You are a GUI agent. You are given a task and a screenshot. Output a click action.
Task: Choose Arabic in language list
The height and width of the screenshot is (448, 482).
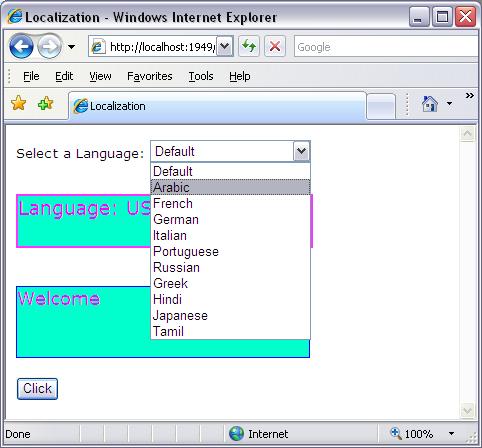pos(231,187)
